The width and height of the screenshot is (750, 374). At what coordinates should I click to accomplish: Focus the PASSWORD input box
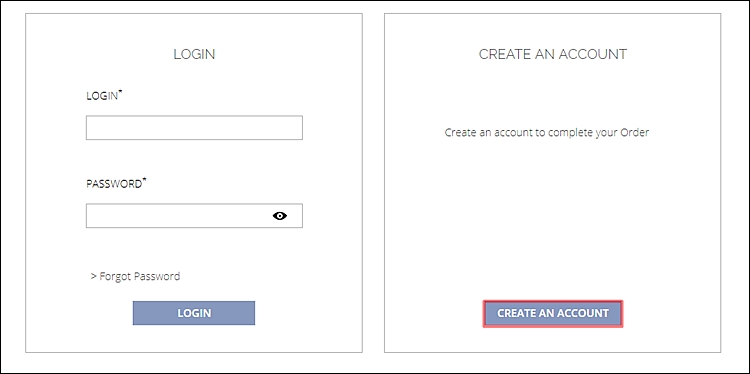click(194, 216)
